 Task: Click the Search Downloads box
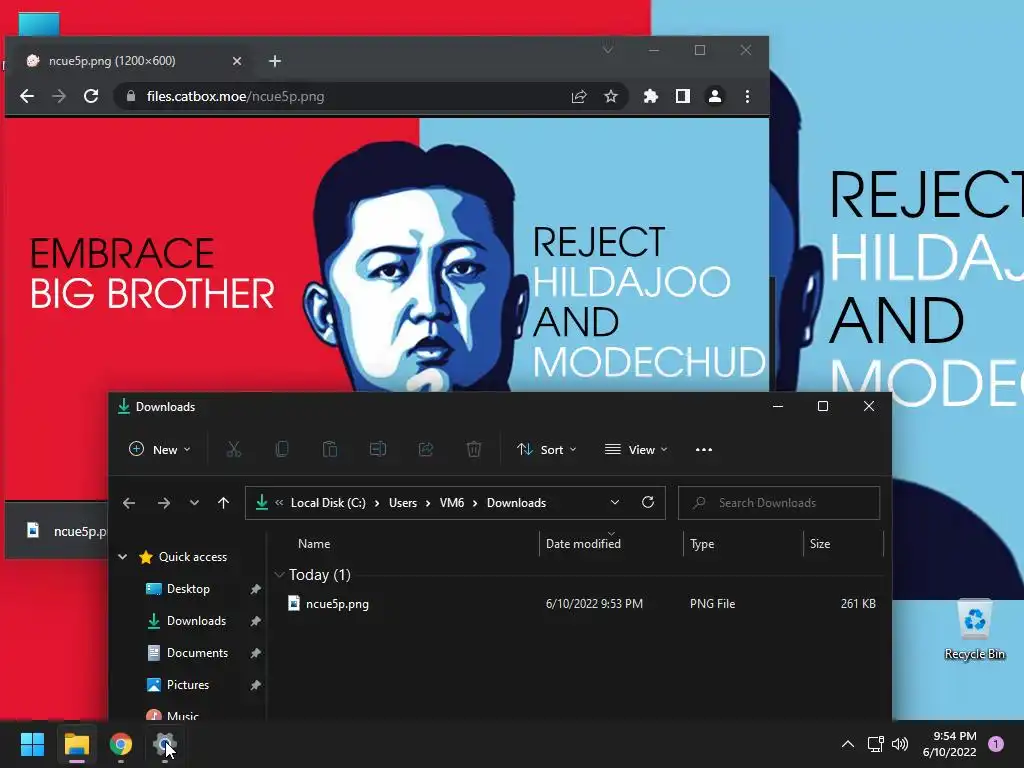click(779, 503)
